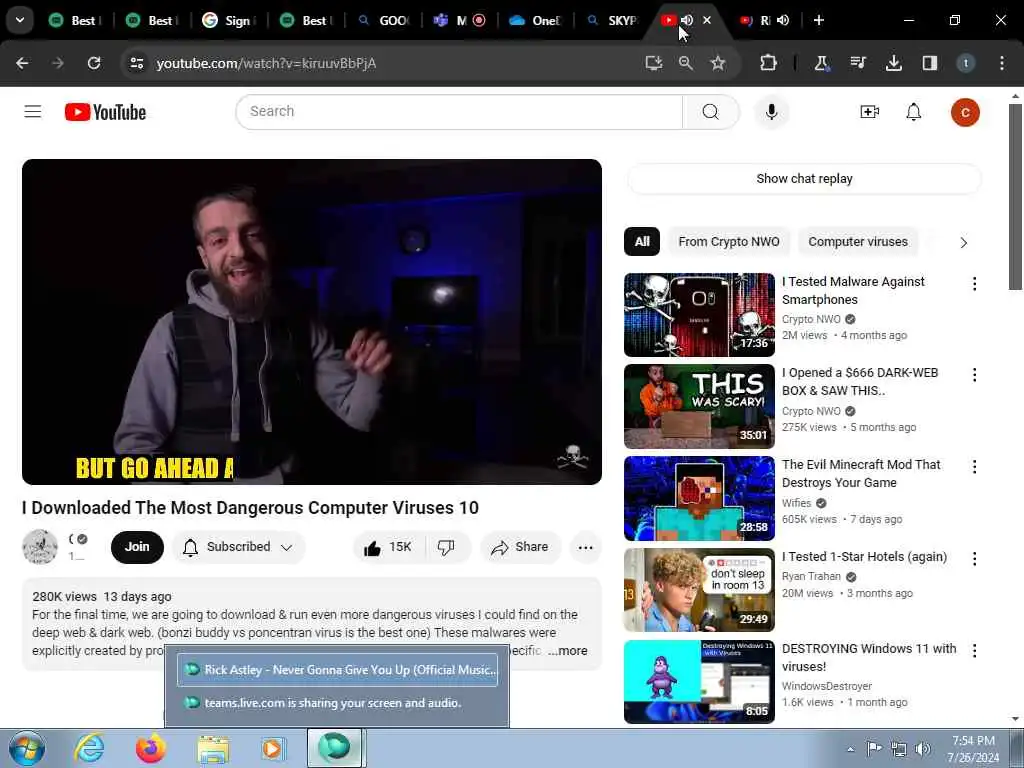The height and width of the screenshot is (768, 1024).
Task: Click the page vertical scrollbar thumb
Action: (1015, 196)
